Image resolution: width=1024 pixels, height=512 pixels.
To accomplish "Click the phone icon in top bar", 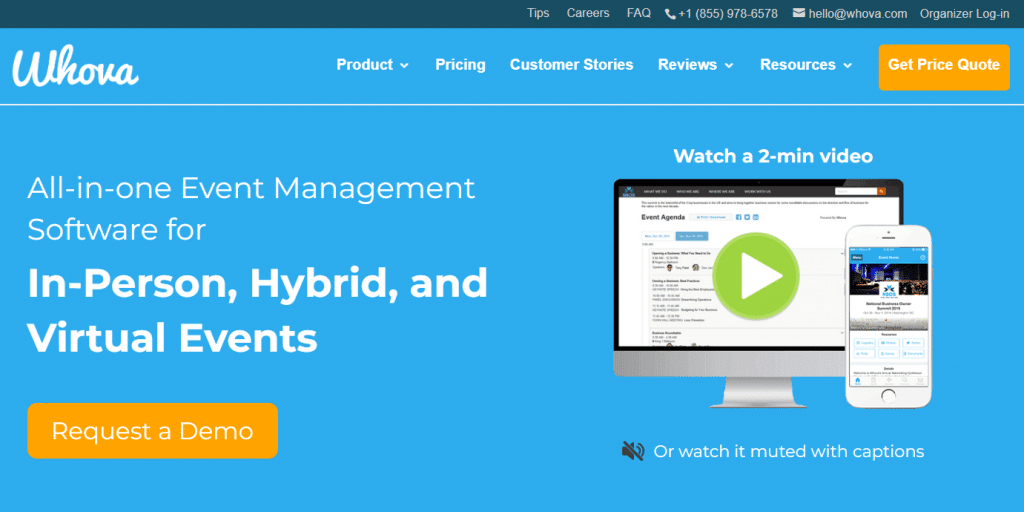I will click(x=670, y=14).
